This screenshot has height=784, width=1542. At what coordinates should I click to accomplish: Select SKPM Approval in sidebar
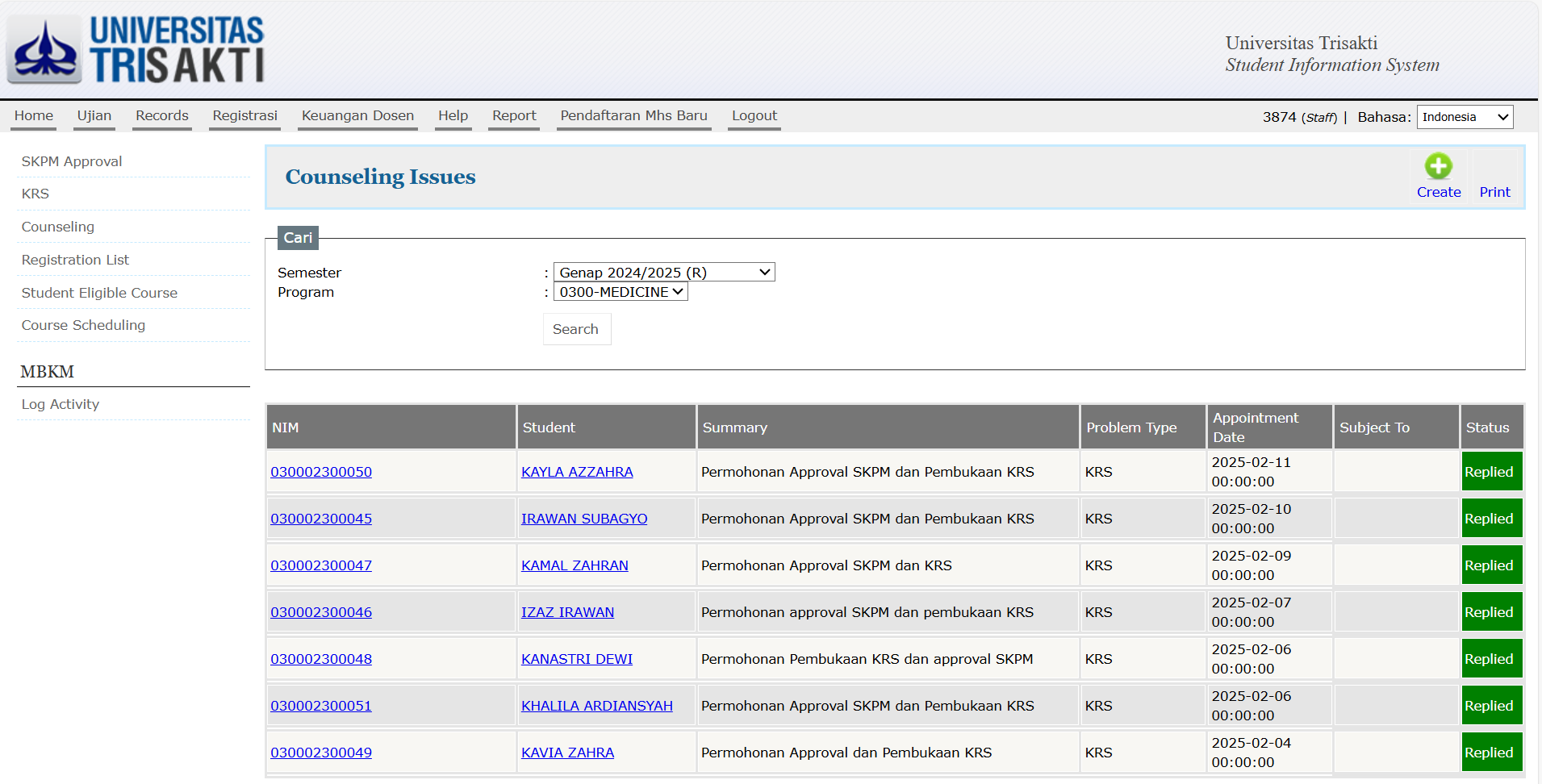[72, 161]
